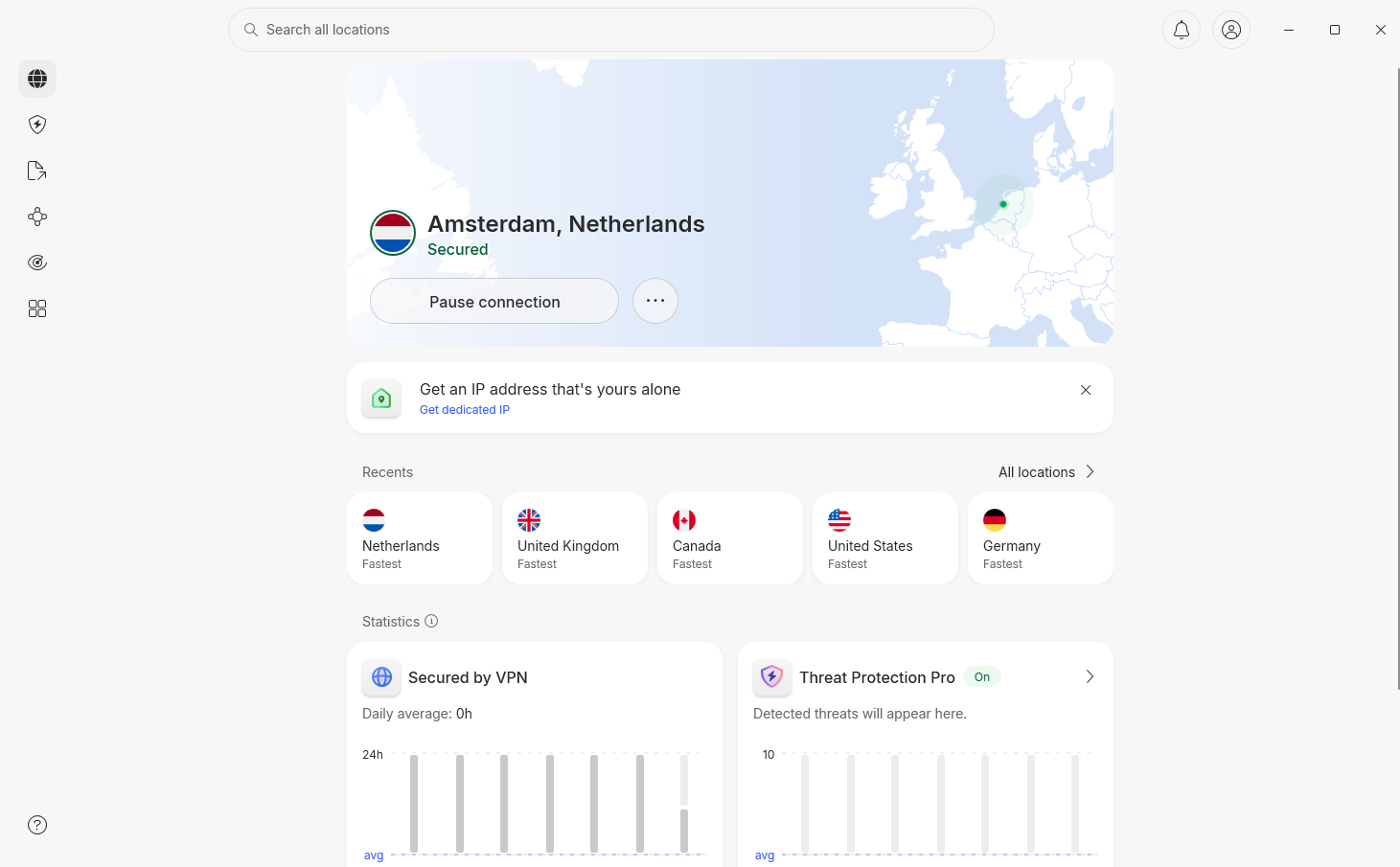Click the vertical scrollbar on right edge
Image resolution: width=1400 pixels, height=867 pixels.
pyautogui.click(x=1398, y=378)
